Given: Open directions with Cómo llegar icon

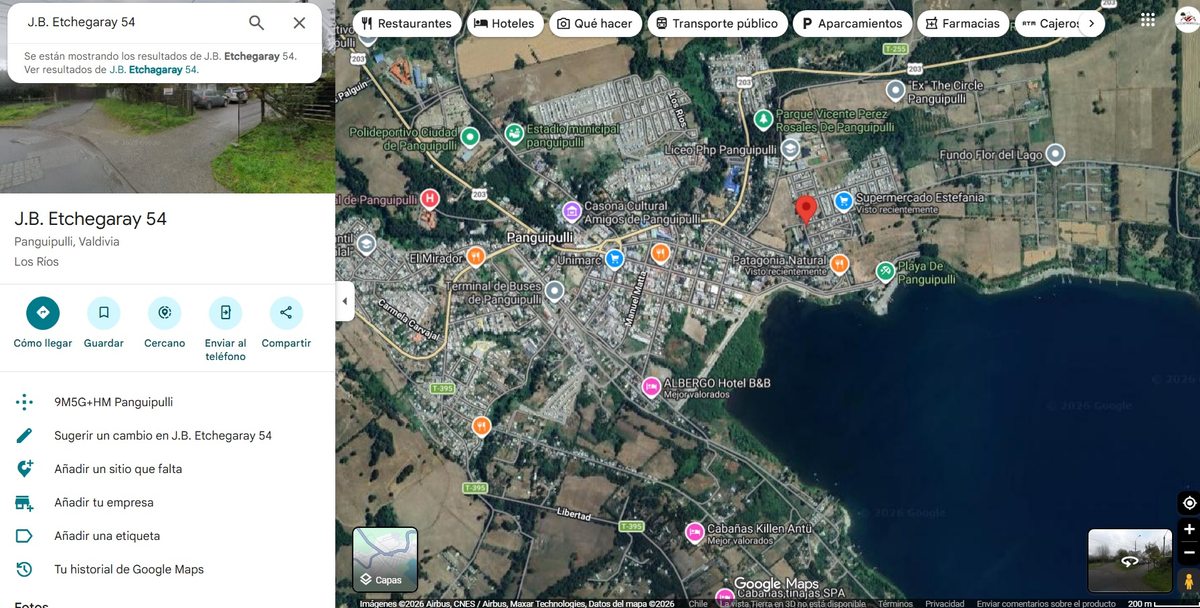Looking at the screenshot, I should pyautogui.click(x=43, y=313).
